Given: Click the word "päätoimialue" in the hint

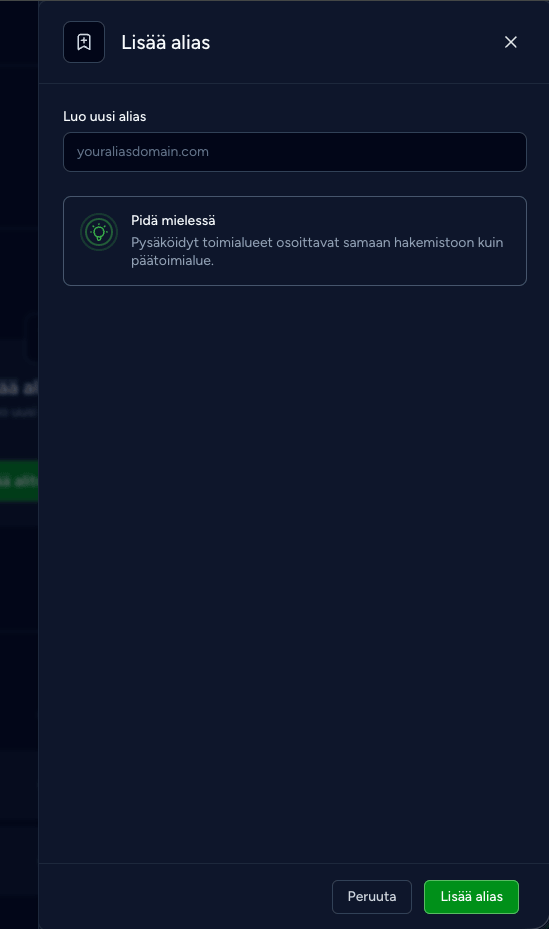Looking at the screenshot, I should 171,261.
